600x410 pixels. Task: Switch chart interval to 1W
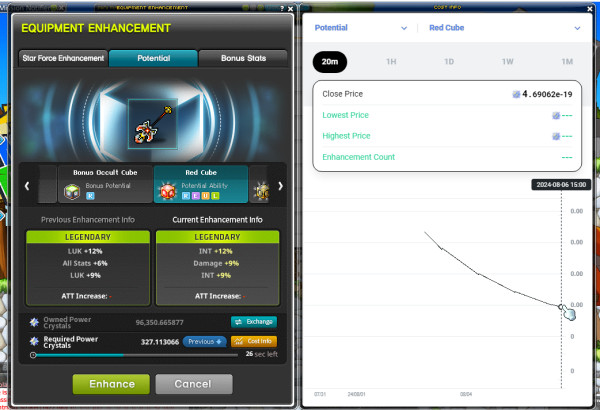click(507, 62)
